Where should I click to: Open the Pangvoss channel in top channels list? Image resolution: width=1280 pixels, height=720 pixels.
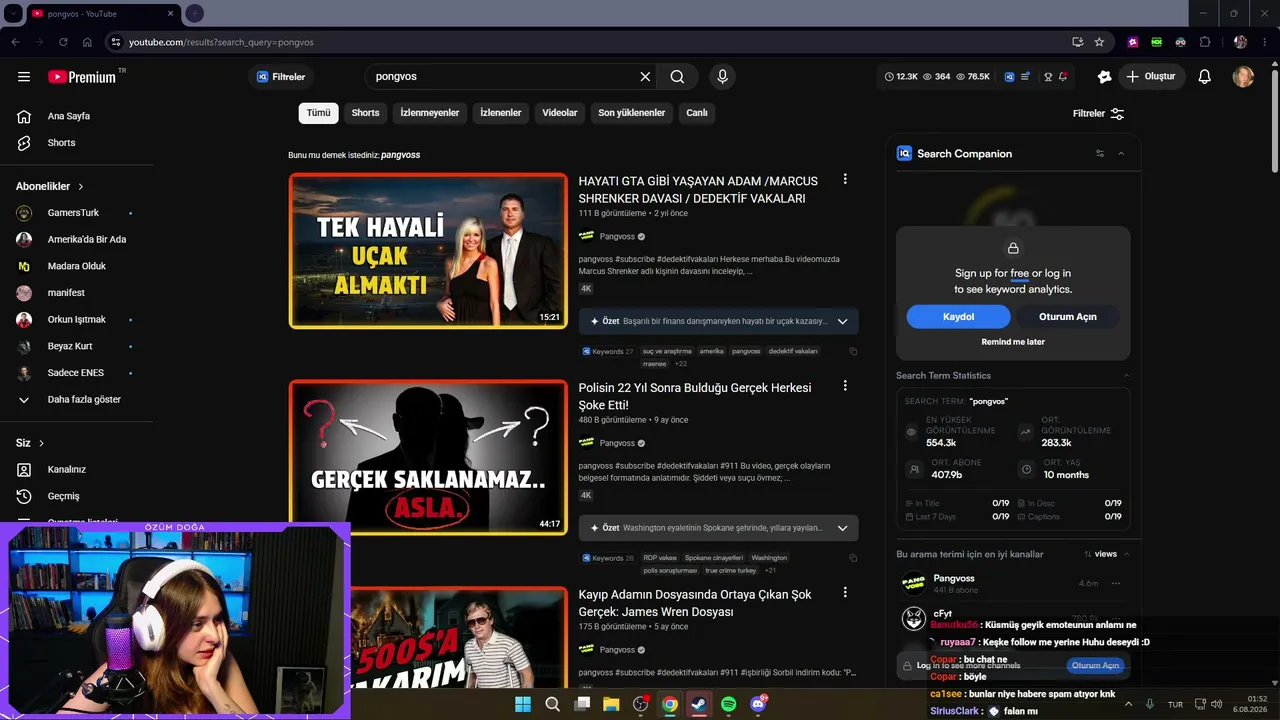tap(954, 579)
